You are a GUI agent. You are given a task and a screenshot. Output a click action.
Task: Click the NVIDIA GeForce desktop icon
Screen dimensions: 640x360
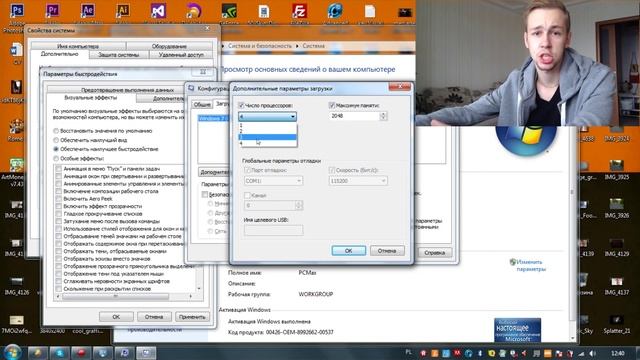(x=229, y=11)
